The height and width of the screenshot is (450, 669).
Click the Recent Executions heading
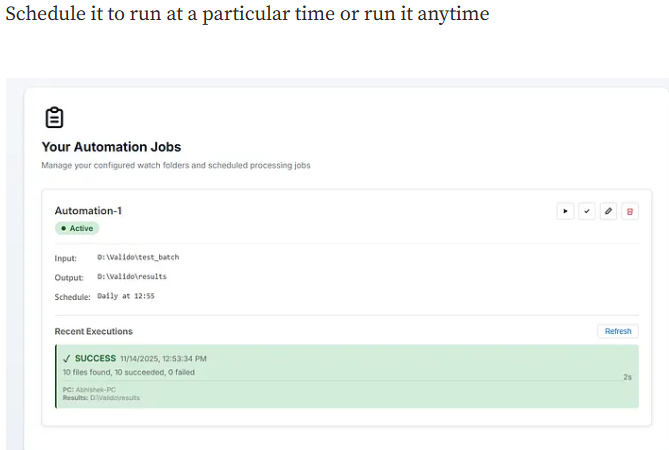(x=93, y=331)
